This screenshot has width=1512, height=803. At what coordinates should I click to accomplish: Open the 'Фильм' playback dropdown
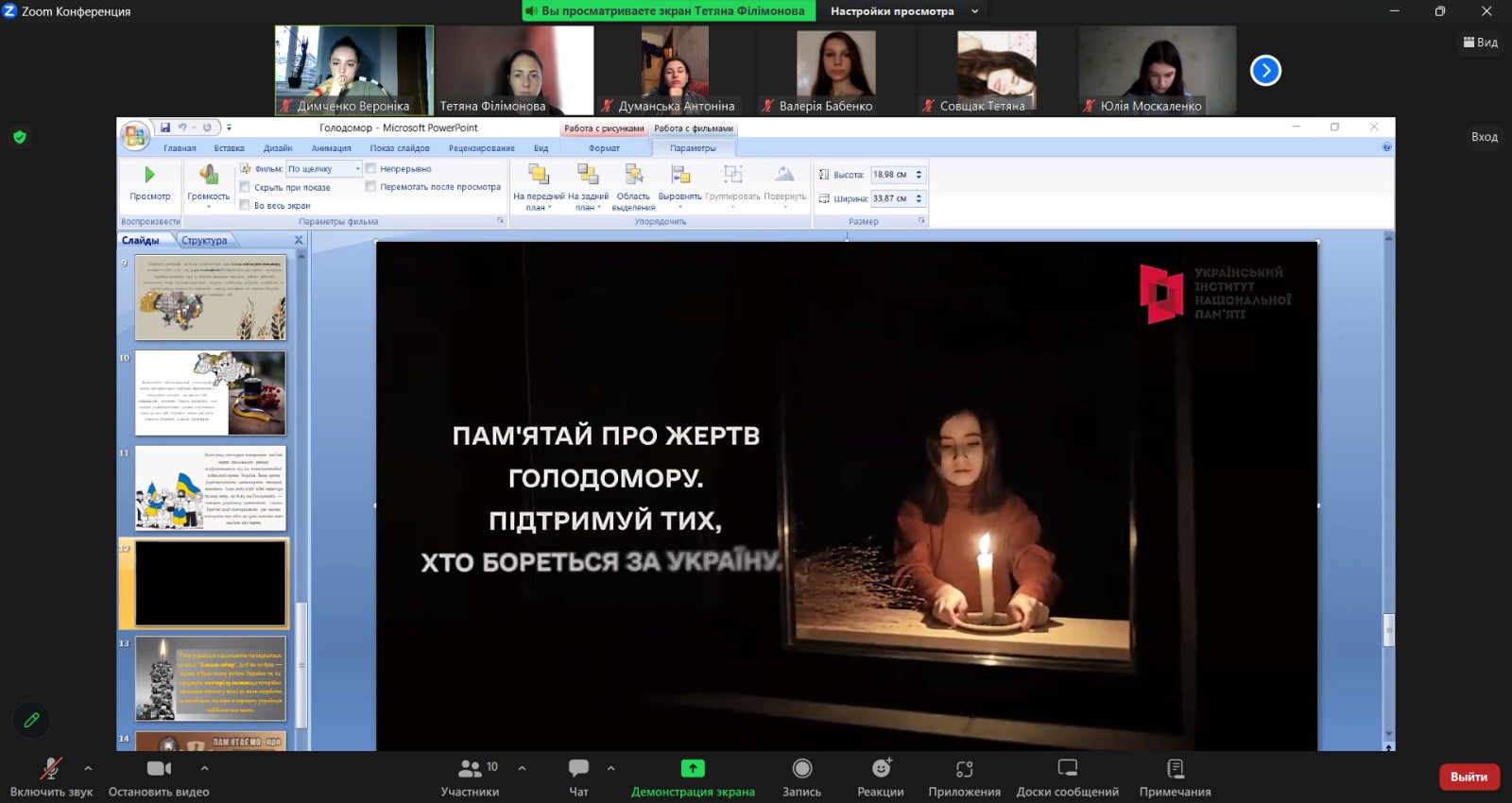pos(357,169)
